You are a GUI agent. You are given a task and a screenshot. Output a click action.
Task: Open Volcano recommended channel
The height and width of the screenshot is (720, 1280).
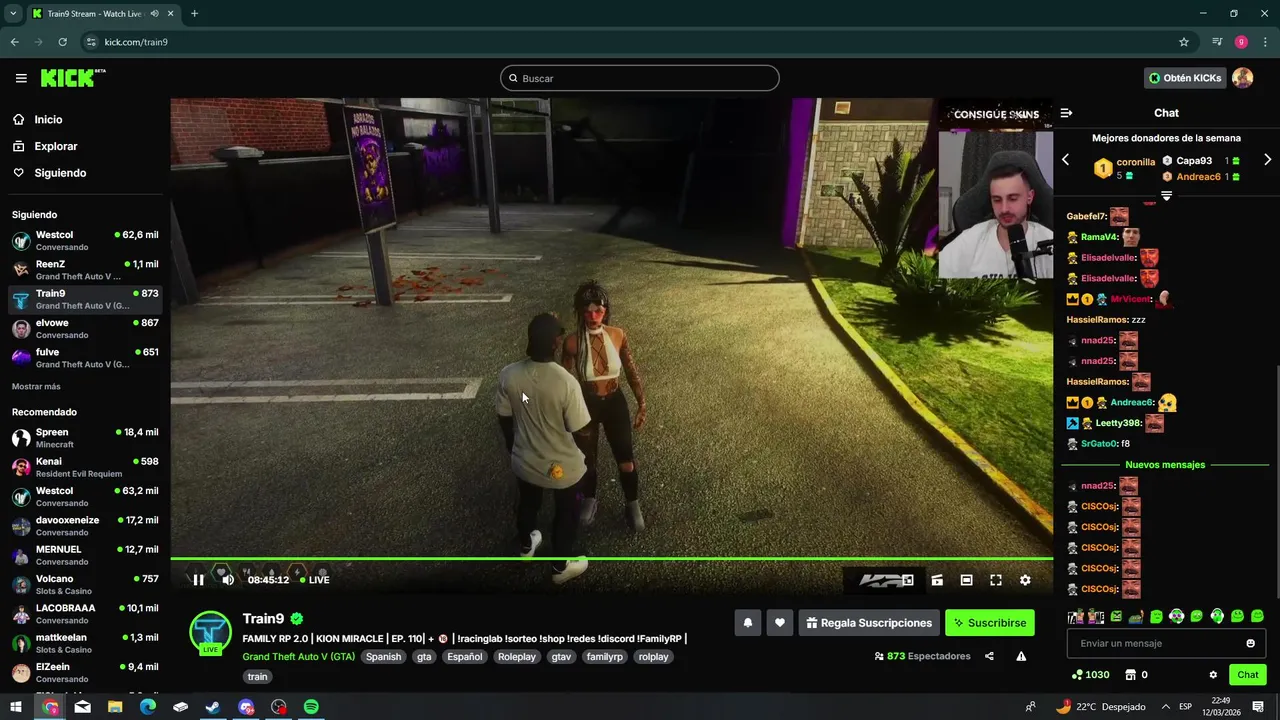85,584
